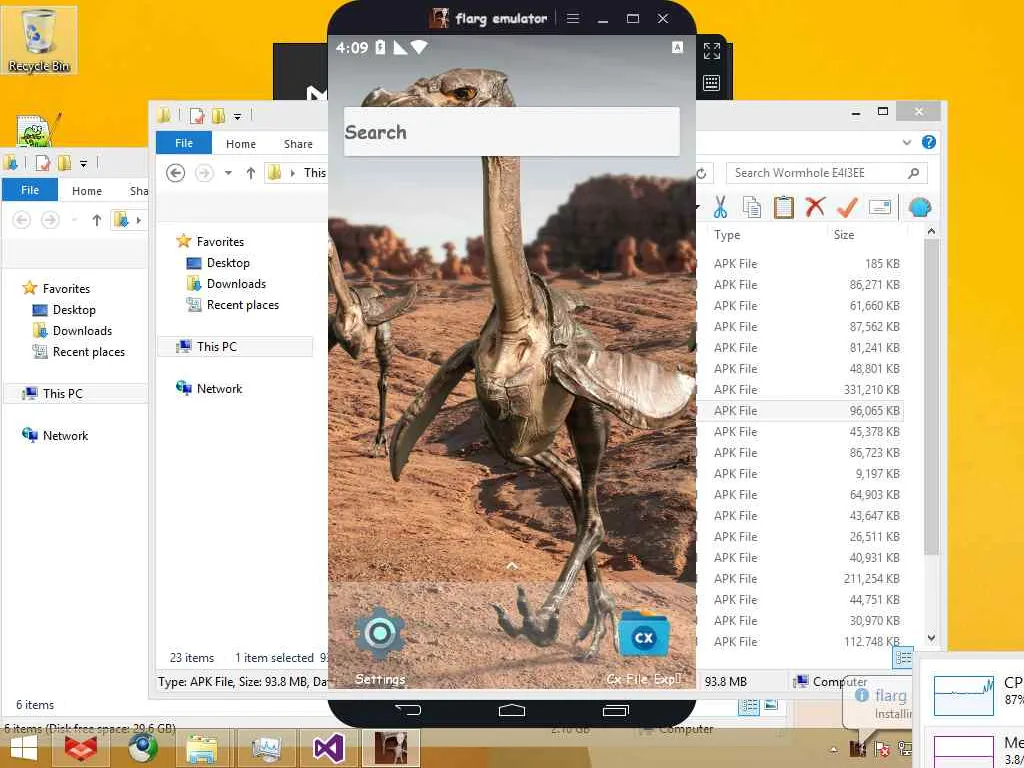Select the APK file sized 9,197 KB
1024x768 pixels.
click(x=800, y=473)
